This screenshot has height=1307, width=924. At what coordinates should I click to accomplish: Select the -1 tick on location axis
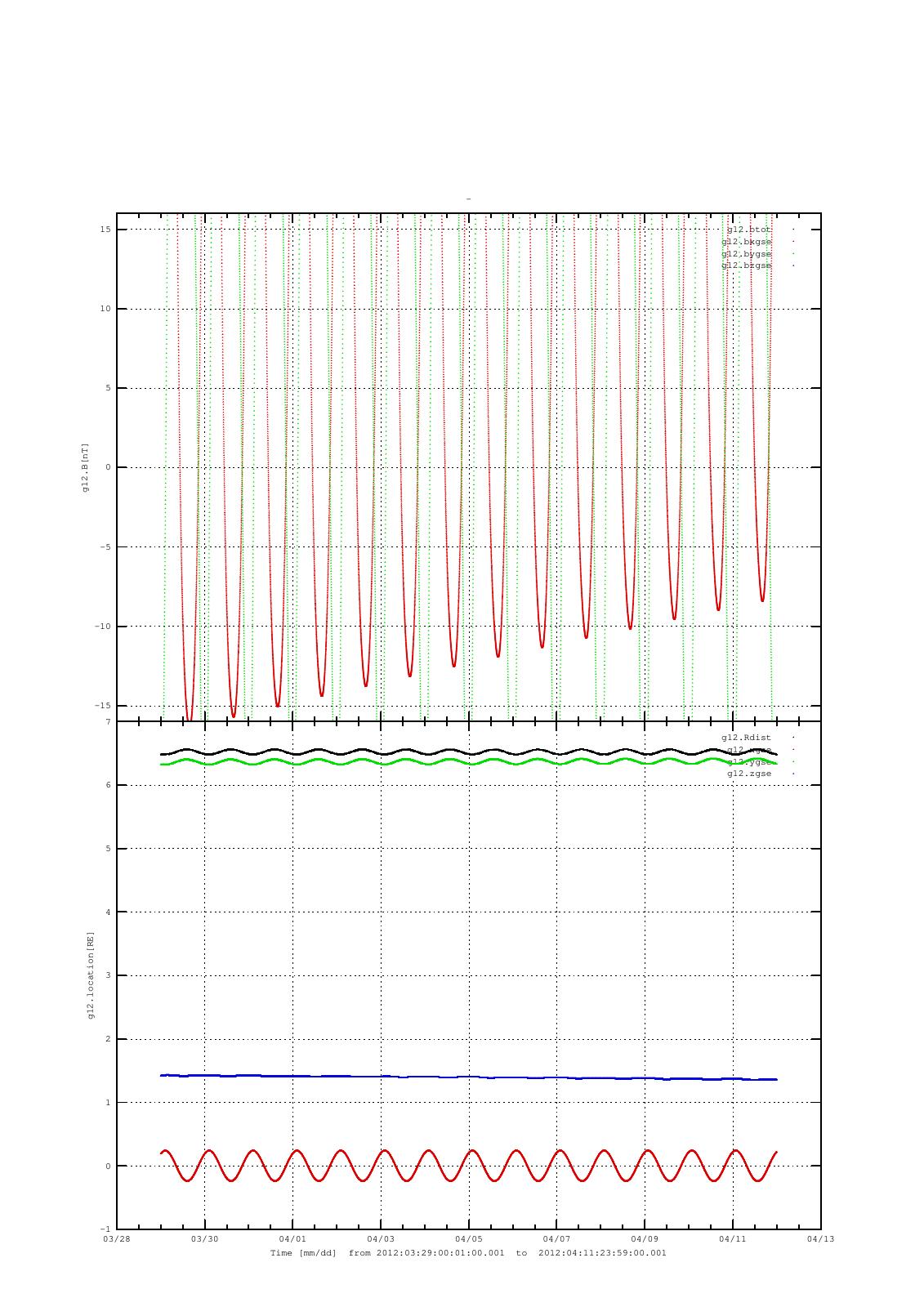pyautogui.click(x=105, y=1229)
